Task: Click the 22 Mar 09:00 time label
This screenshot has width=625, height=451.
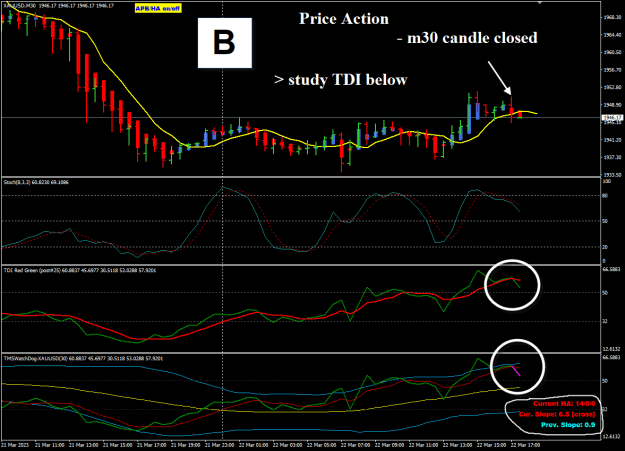Action: point(389,445)
